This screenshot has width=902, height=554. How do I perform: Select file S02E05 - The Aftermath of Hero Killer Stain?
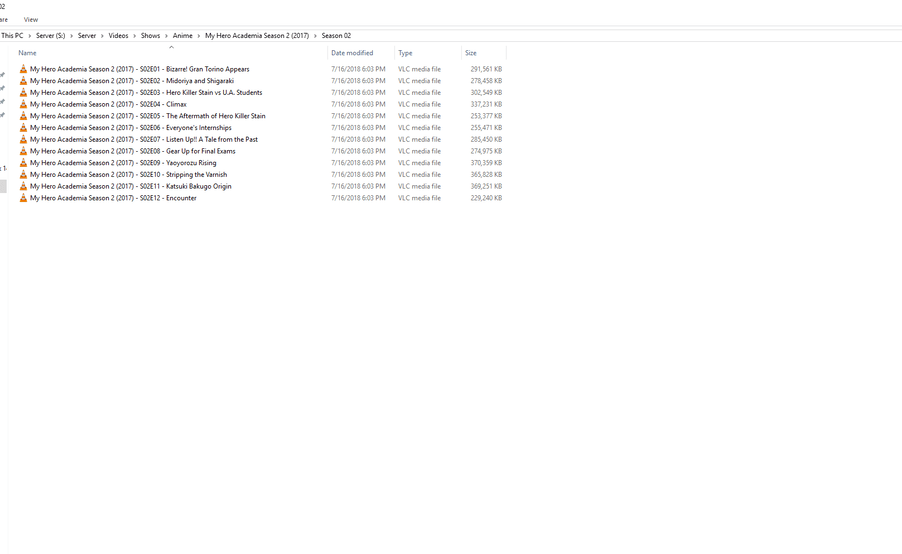coord(148,116)
